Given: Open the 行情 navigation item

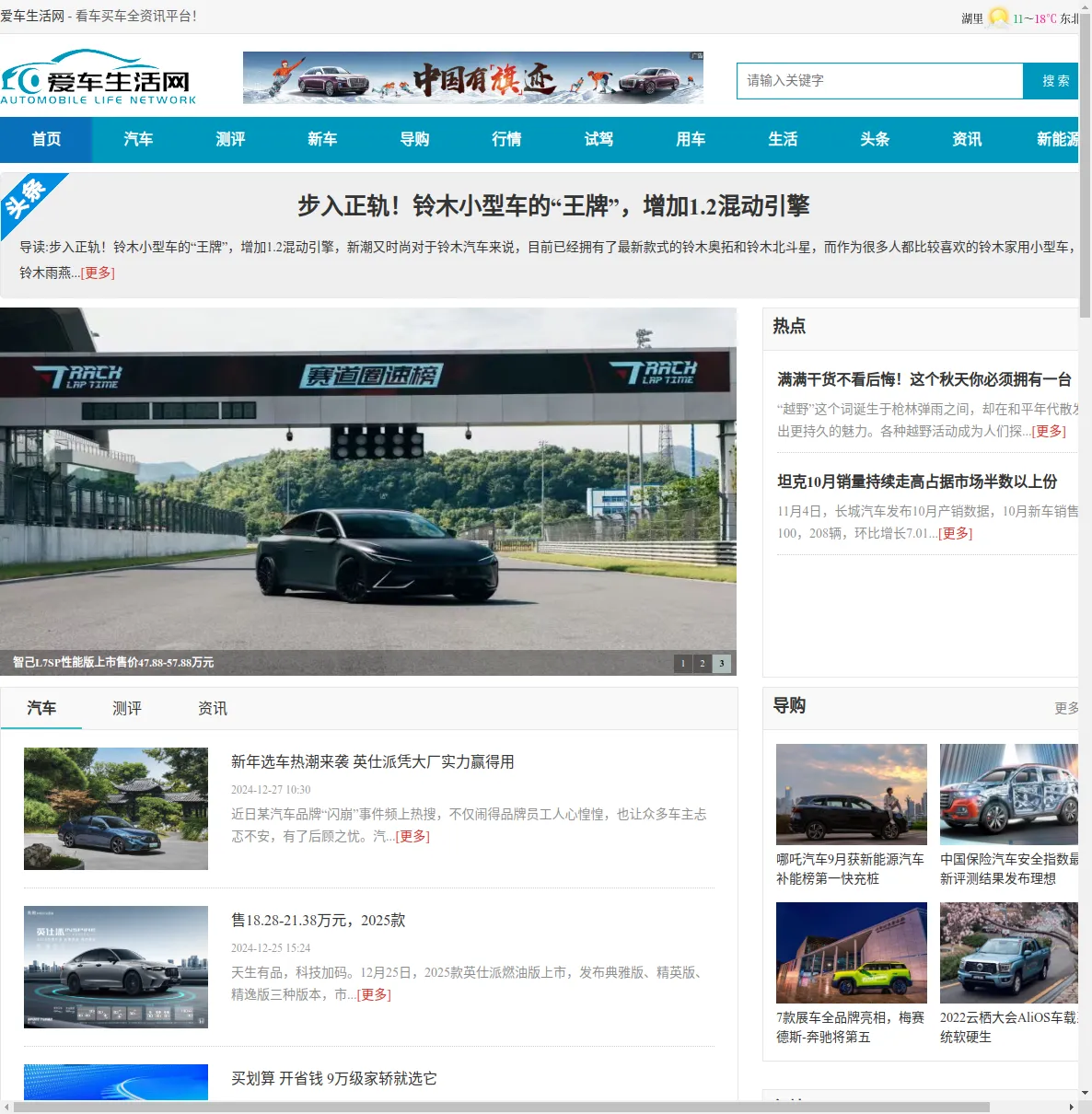Looking at the screenshot, I should click(x=506, y=139).
